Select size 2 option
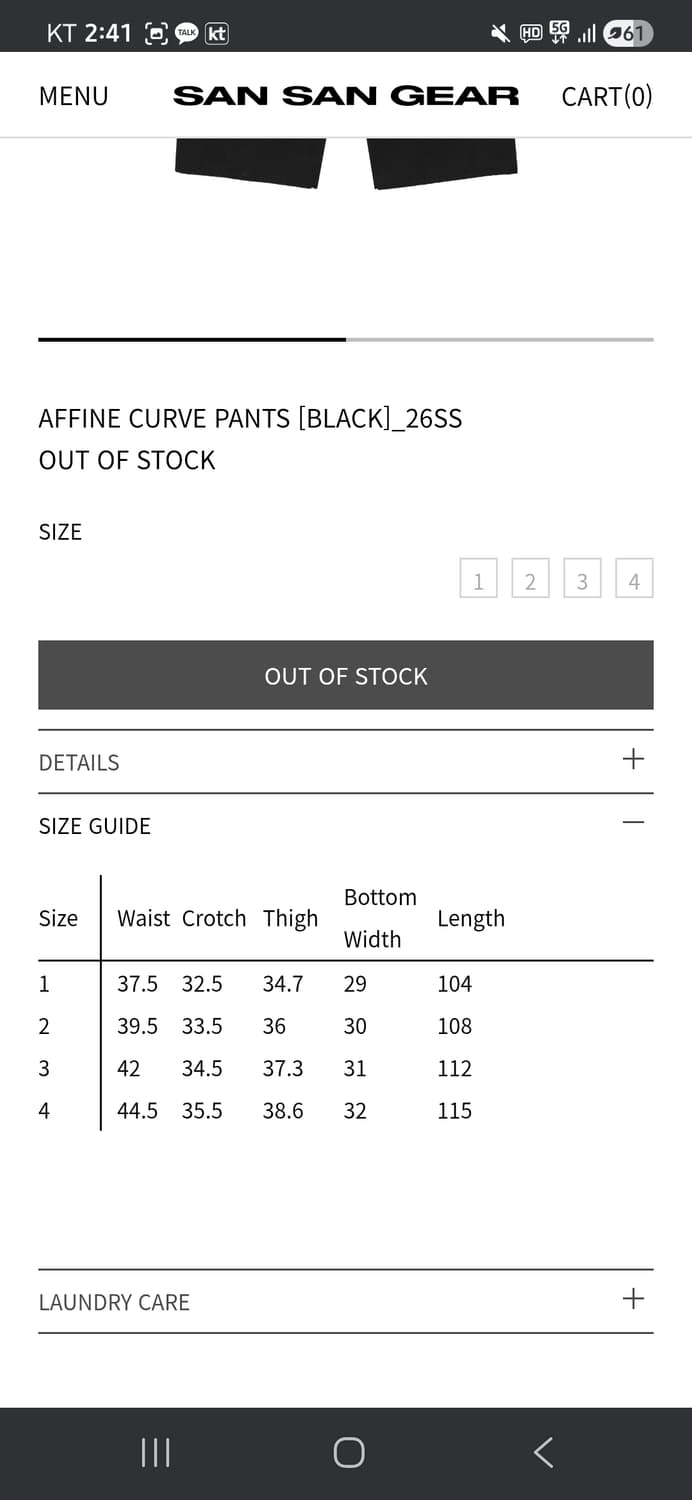692x1500 pixels. pos(530,579)
